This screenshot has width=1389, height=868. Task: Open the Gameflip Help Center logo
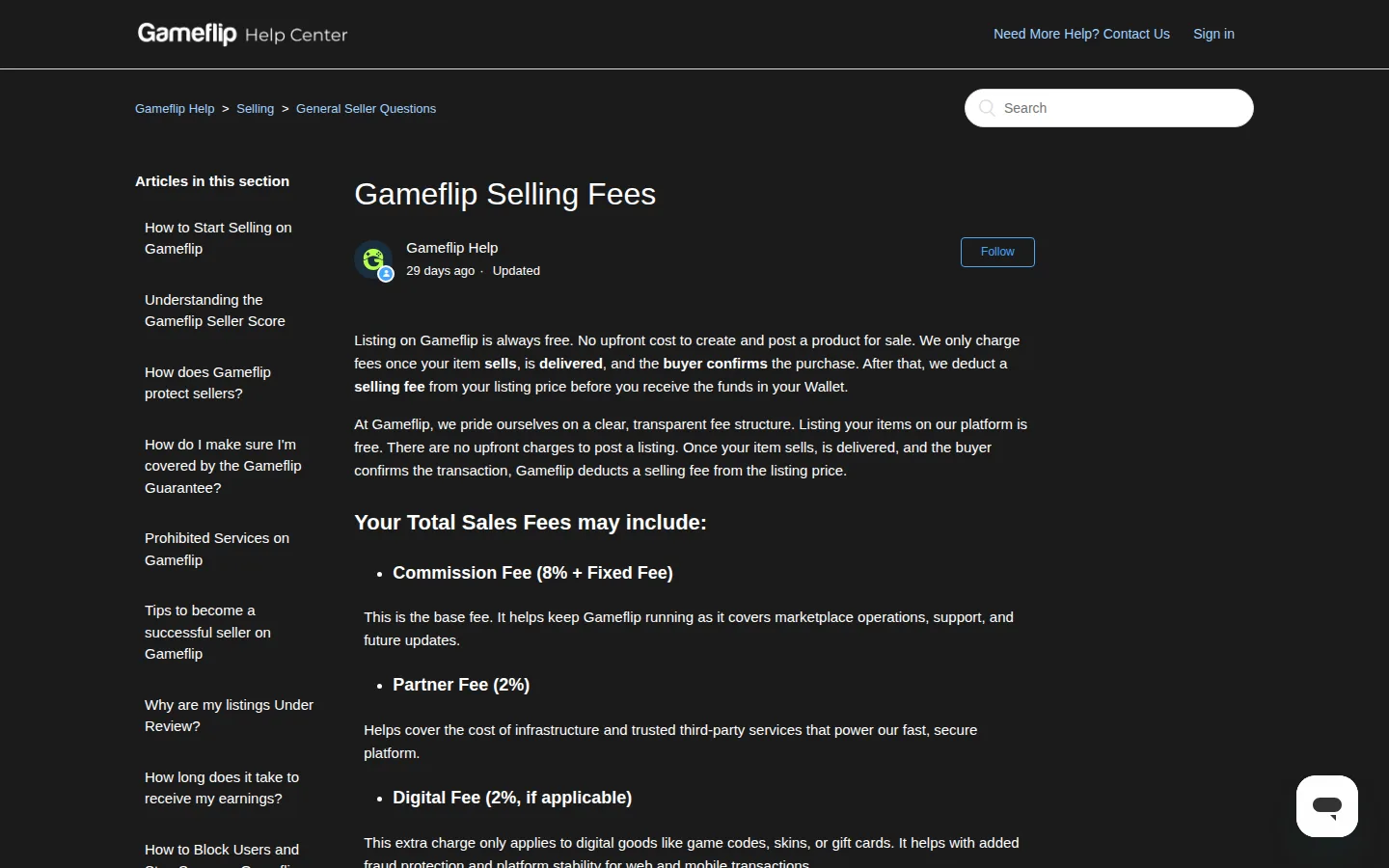pos(242,34)
